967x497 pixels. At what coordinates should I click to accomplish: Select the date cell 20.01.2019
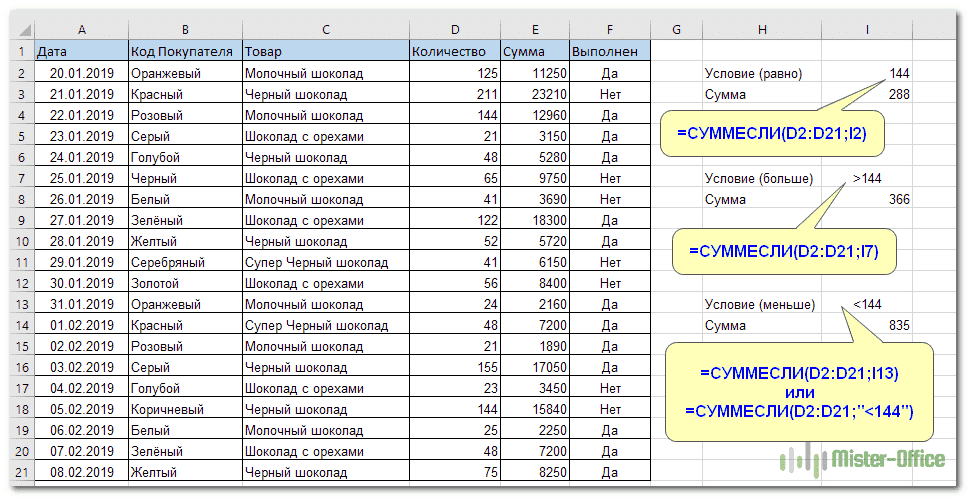pos(80,73)
